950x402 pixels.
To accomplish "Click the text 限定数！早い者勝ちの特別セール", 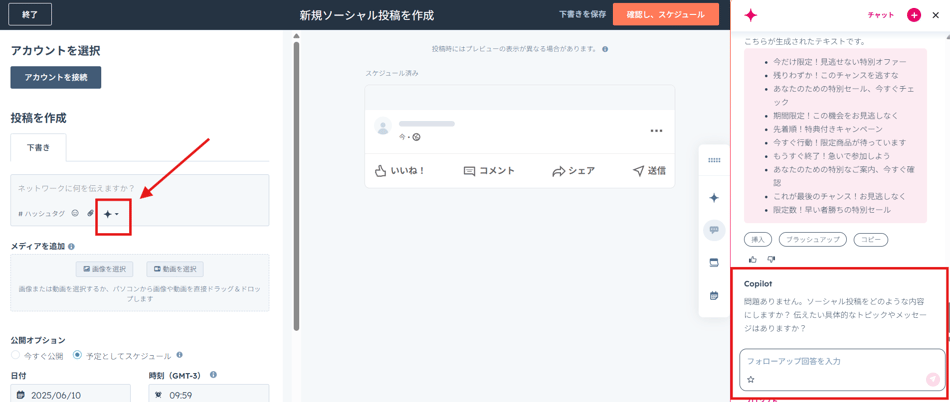I will (x=832, y=209).
